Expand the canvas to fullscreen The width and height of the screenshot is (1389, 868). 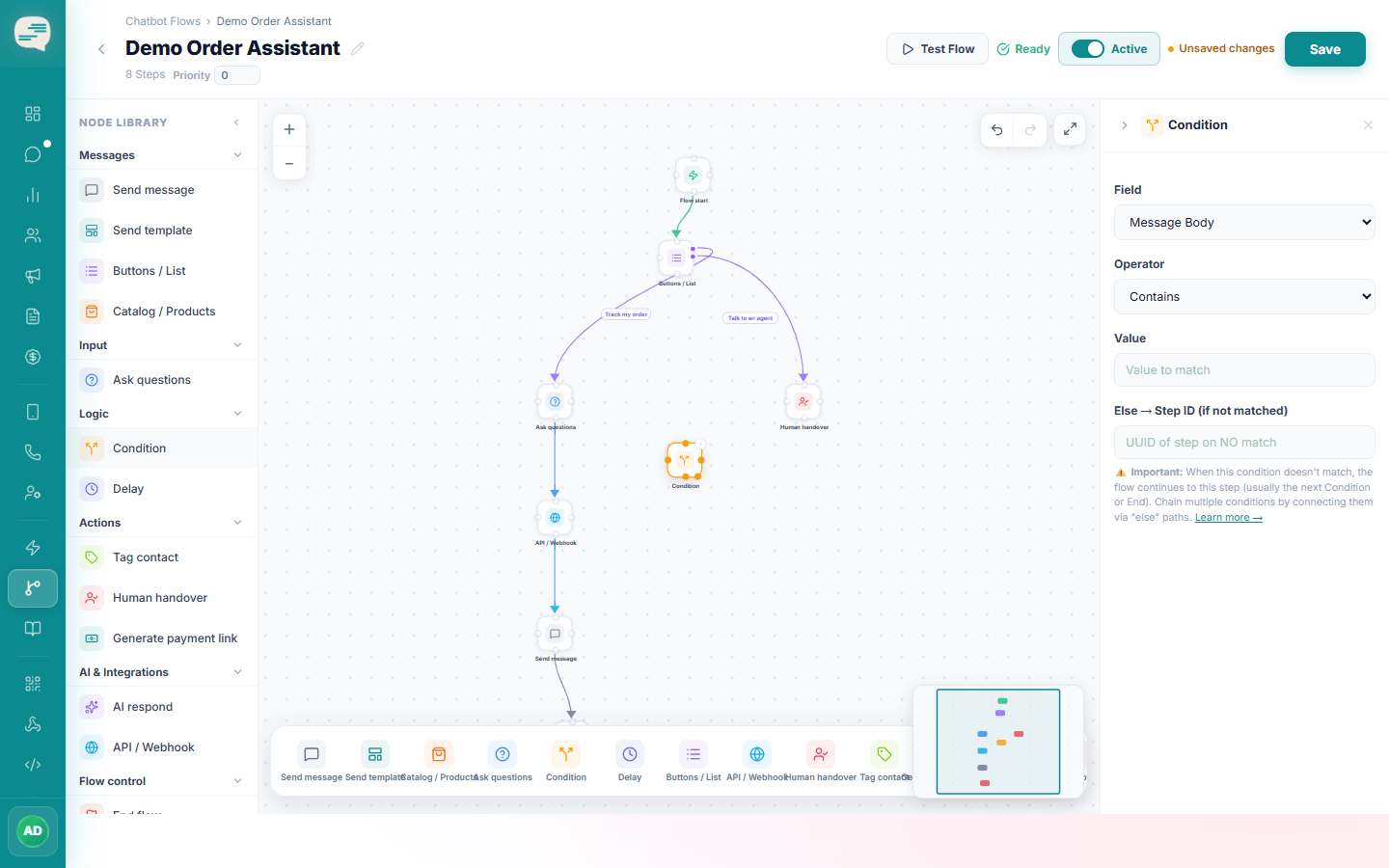(1070, 129)
